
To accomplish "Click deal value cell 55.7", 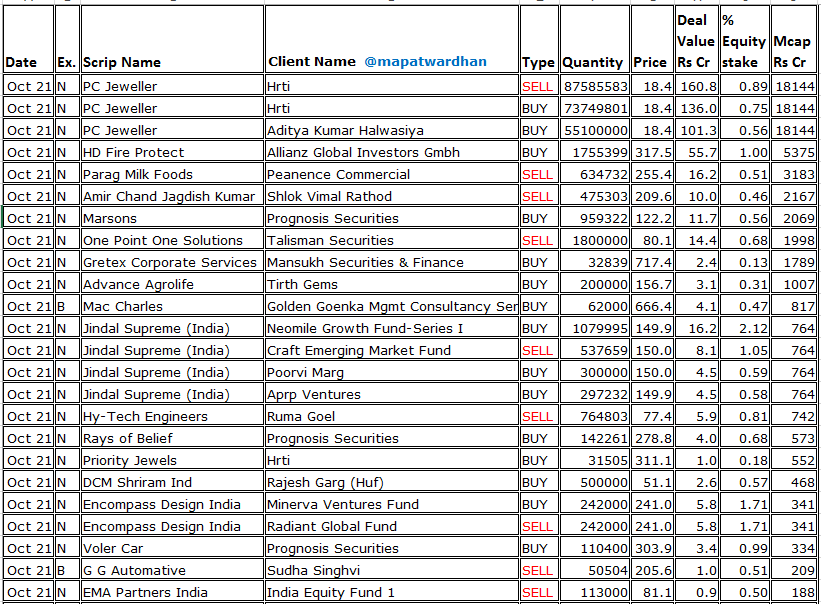I will coord(697,152).
